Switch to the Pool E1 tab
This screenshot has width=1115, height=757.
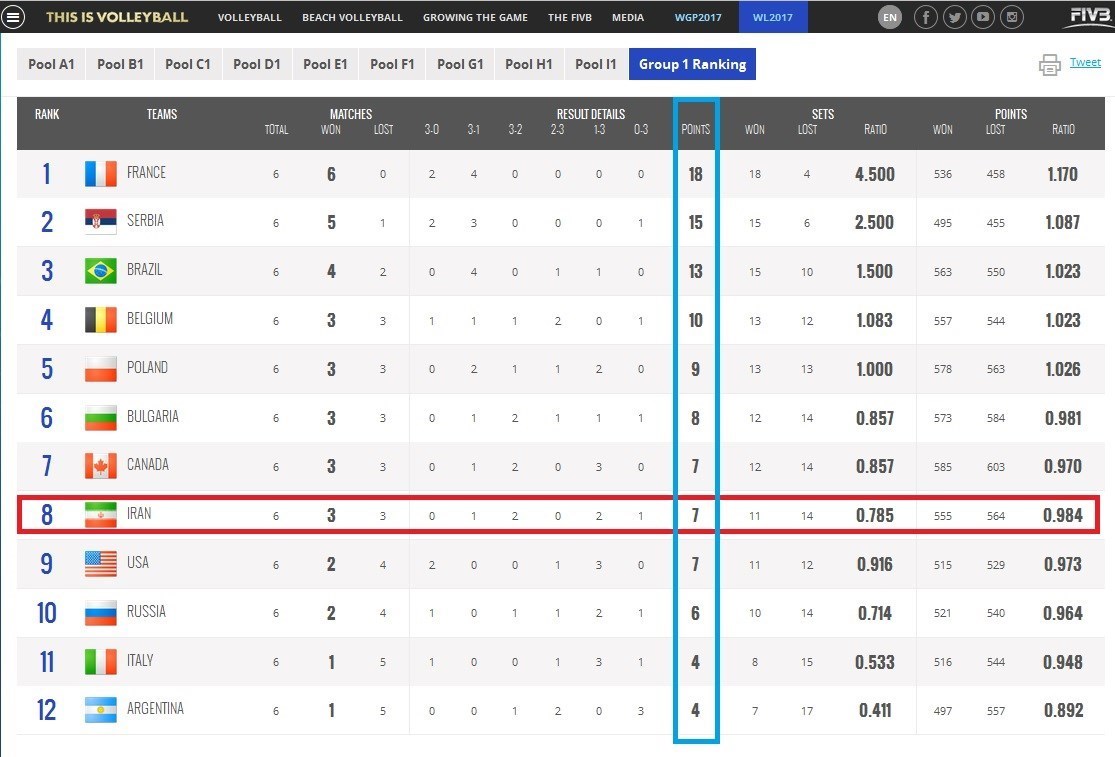(x=325, y=64)
